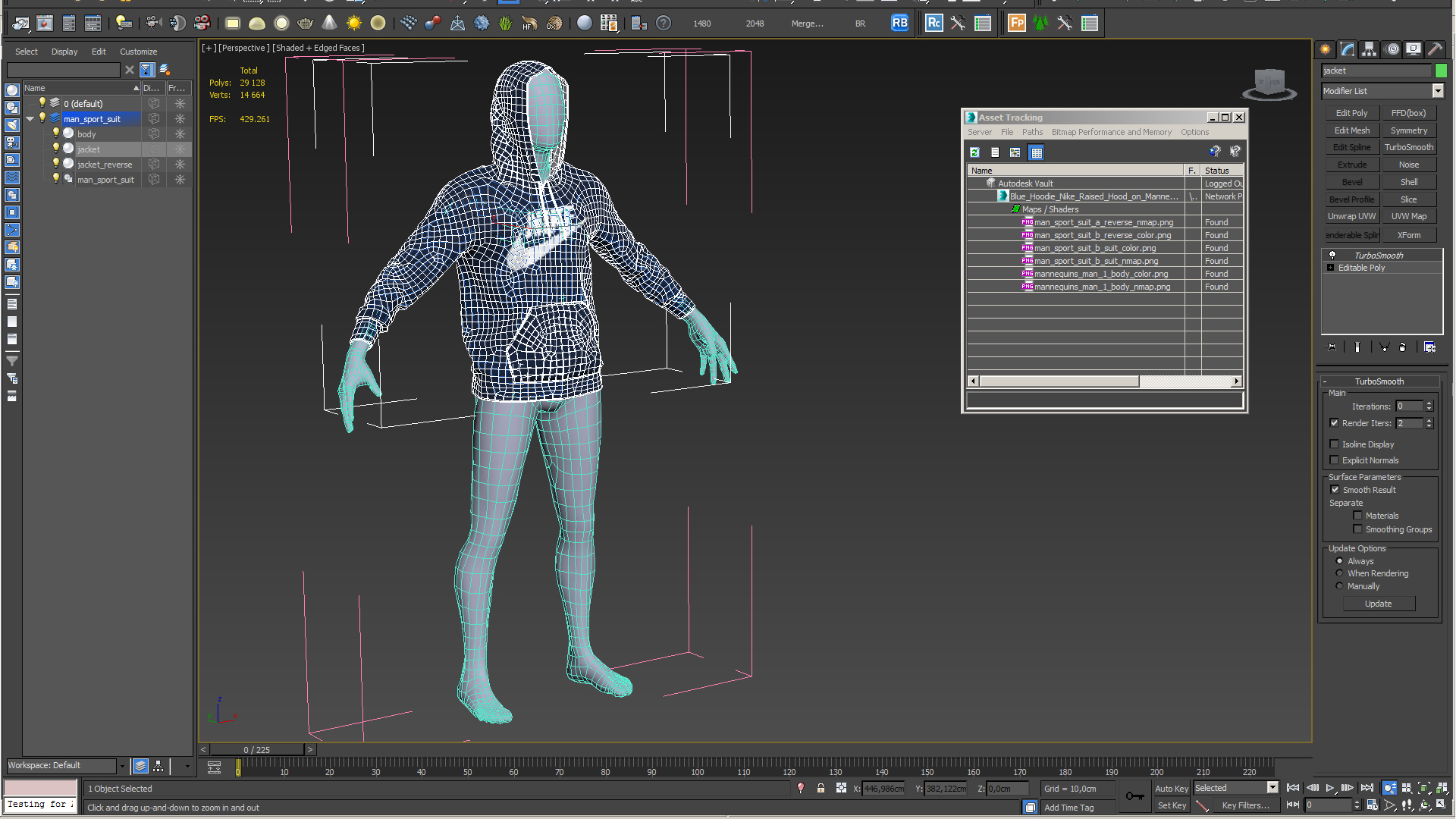
Task: Click the large Set Keys key icon
Action: click(x=1135, y=795)
